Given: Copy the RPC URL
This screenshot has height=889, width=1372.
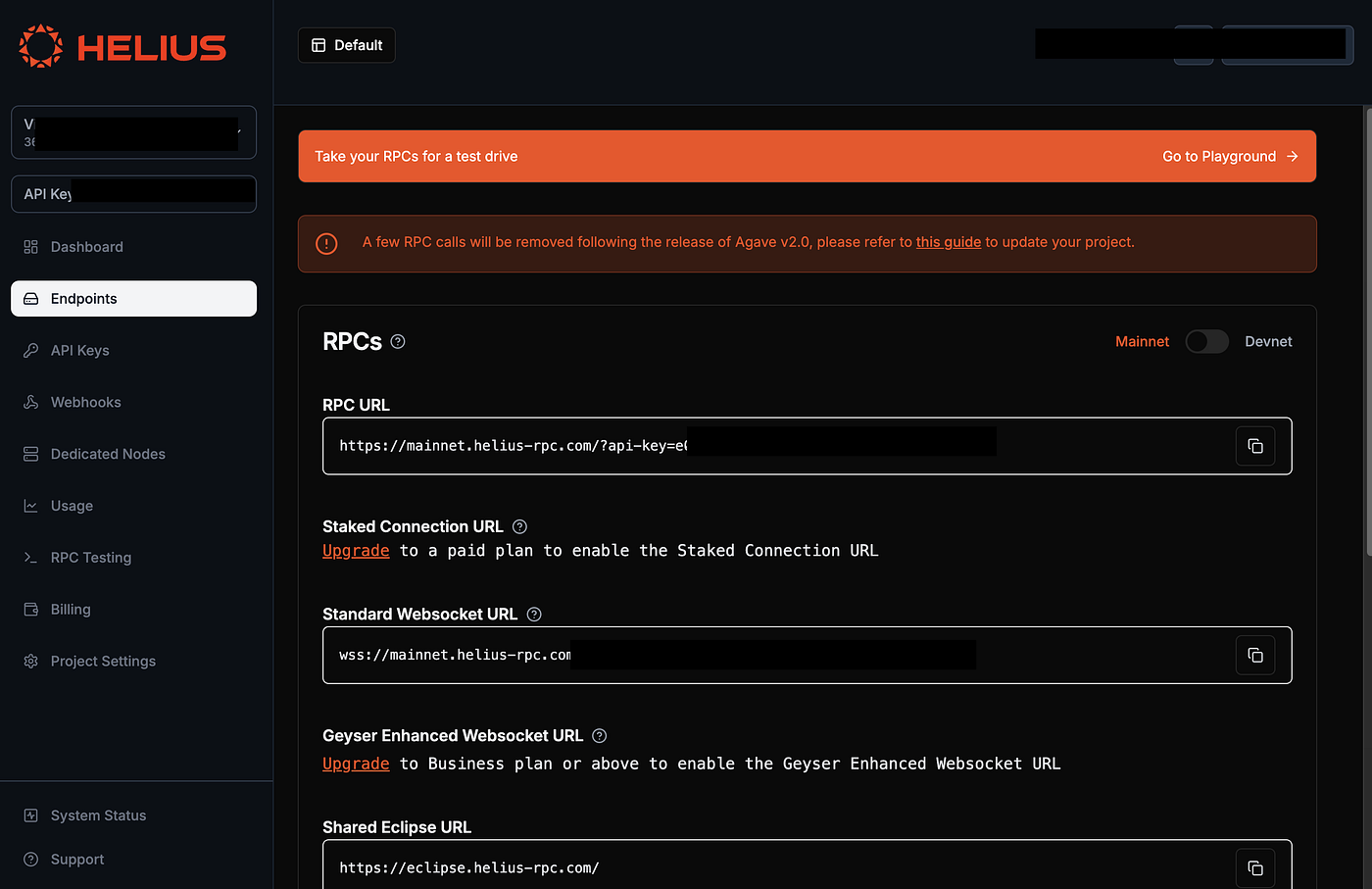Looking at the screenshot, I should pyautogui.click(x=1255, y=446).
